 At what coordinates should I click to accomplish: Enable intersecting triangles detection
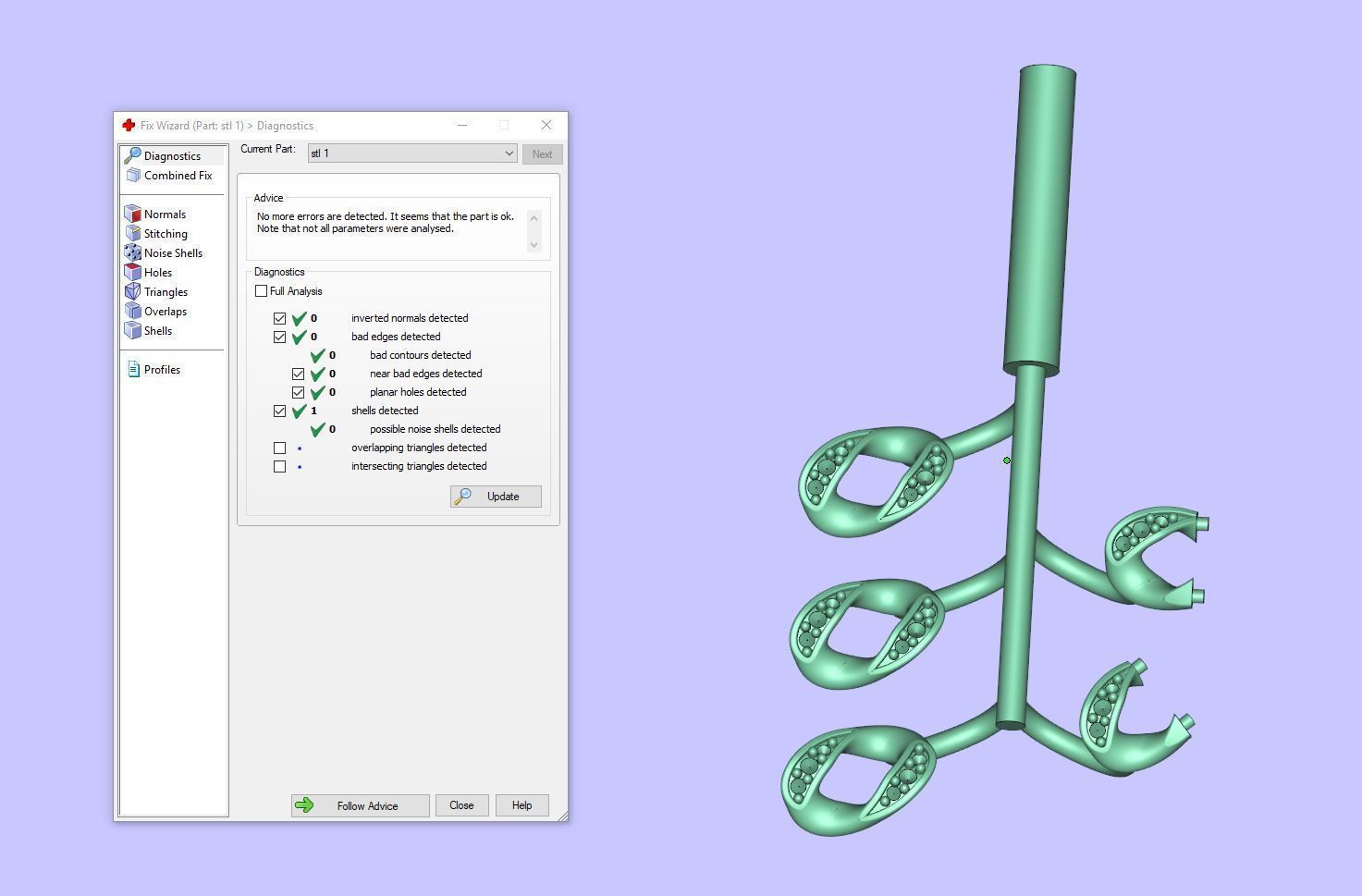(x=279, y=466)
